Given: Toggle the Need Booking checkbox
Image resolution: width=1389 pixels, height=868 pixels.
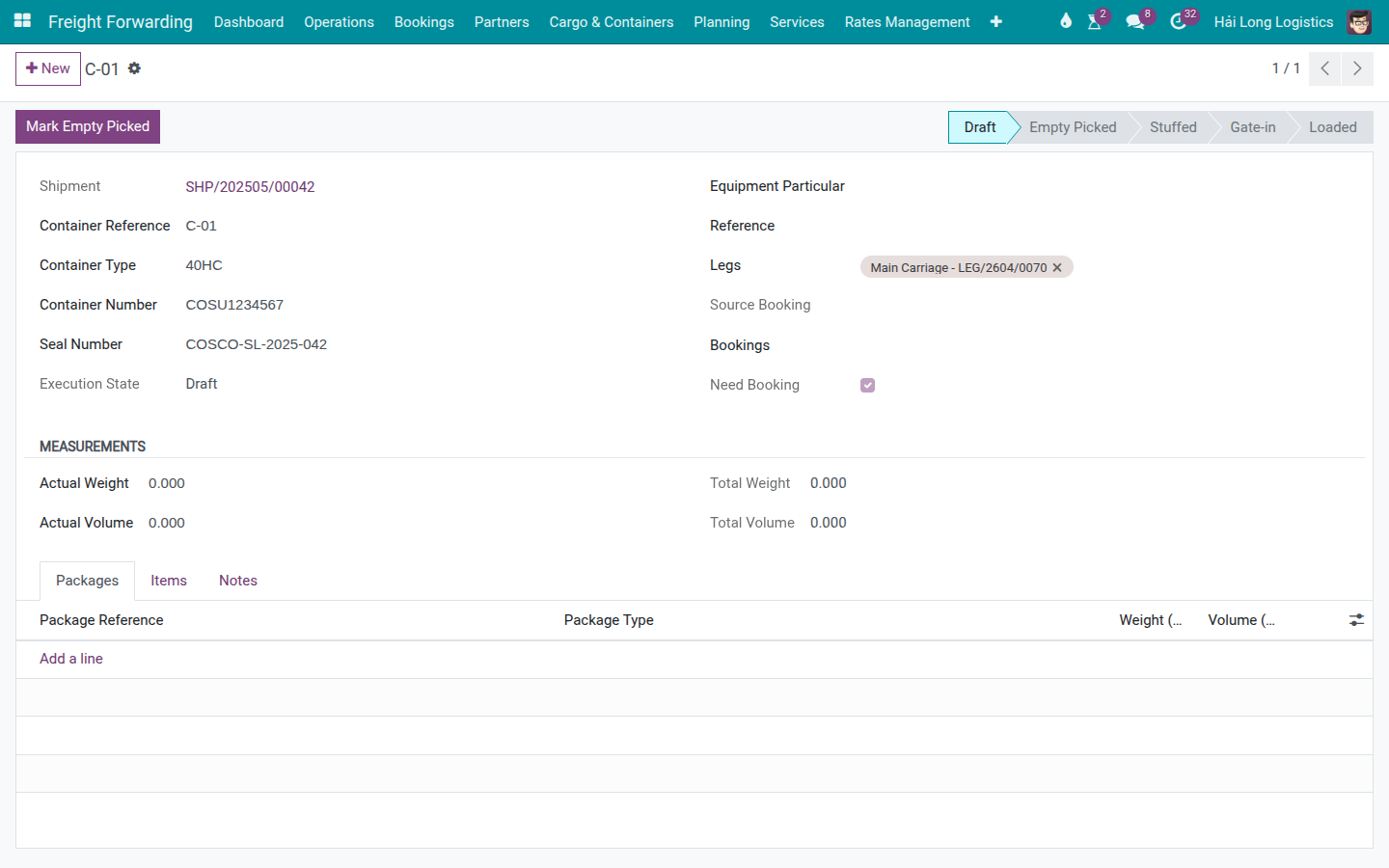Looking at the screenshot, I should point(868,385).
